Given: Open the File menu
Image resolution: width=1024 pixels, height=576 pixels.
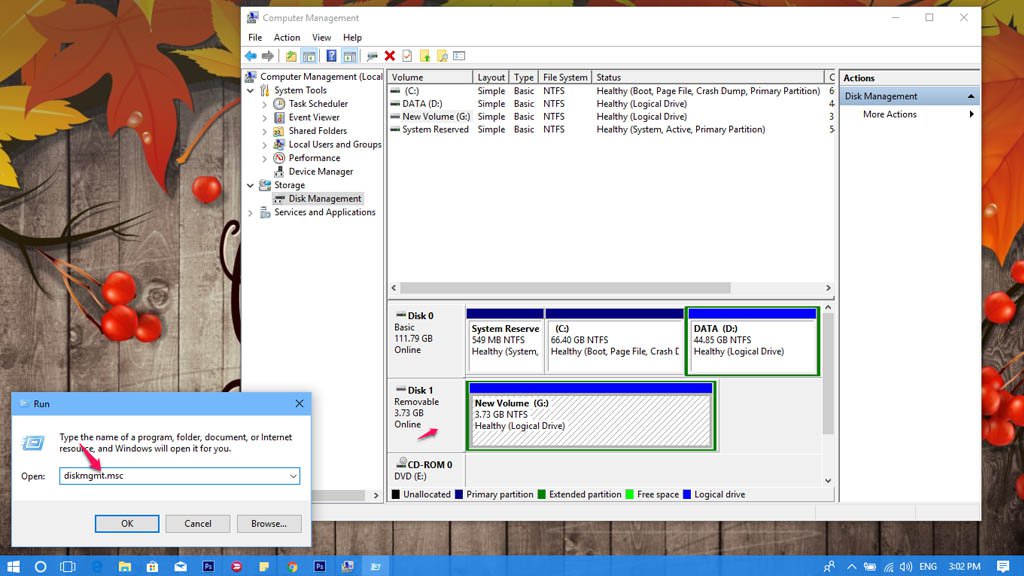Looking at the screenshot, I should point(255,37).
